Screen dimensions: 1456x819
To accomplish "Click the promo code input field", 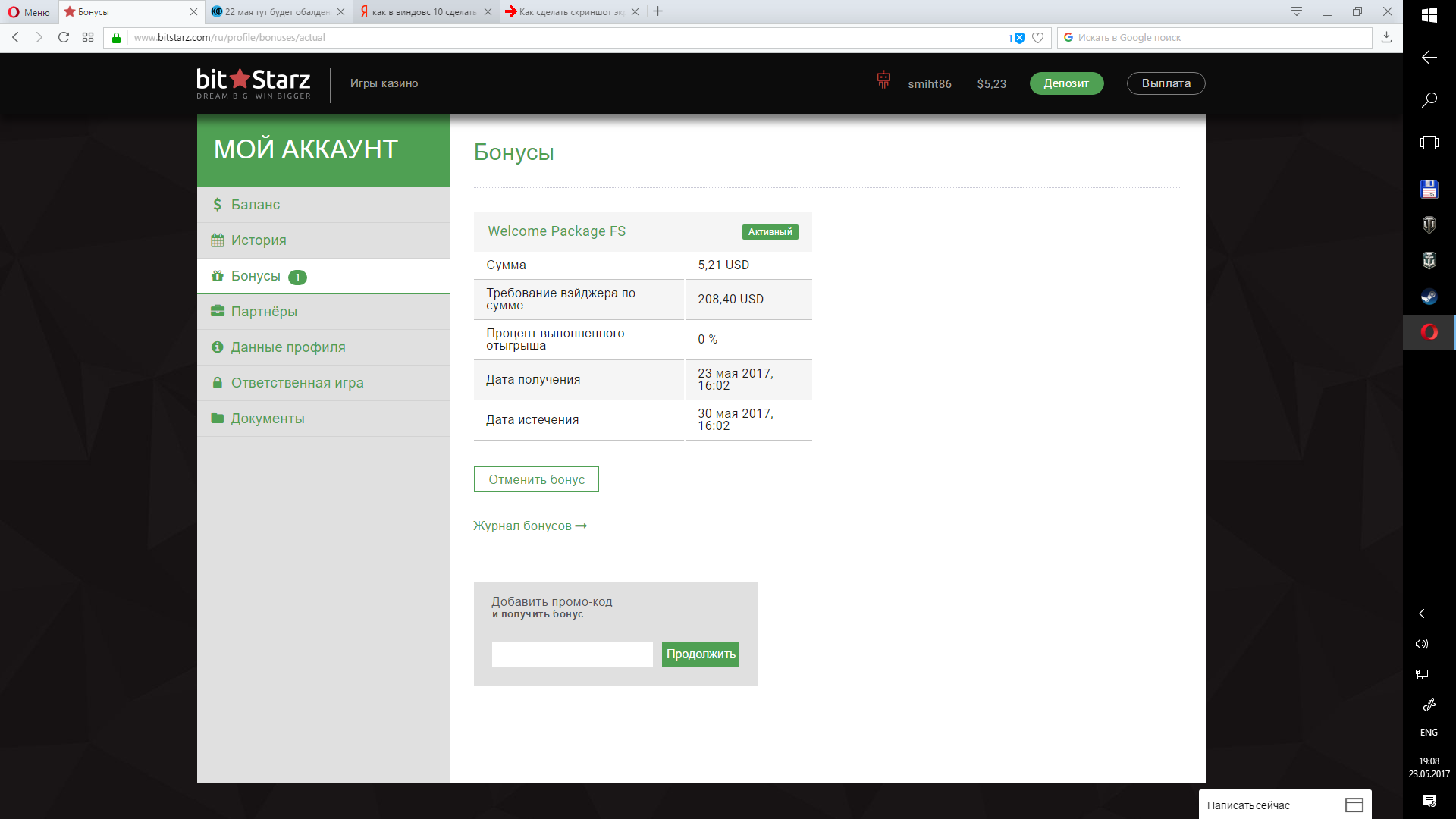I will tap(572, 654).
